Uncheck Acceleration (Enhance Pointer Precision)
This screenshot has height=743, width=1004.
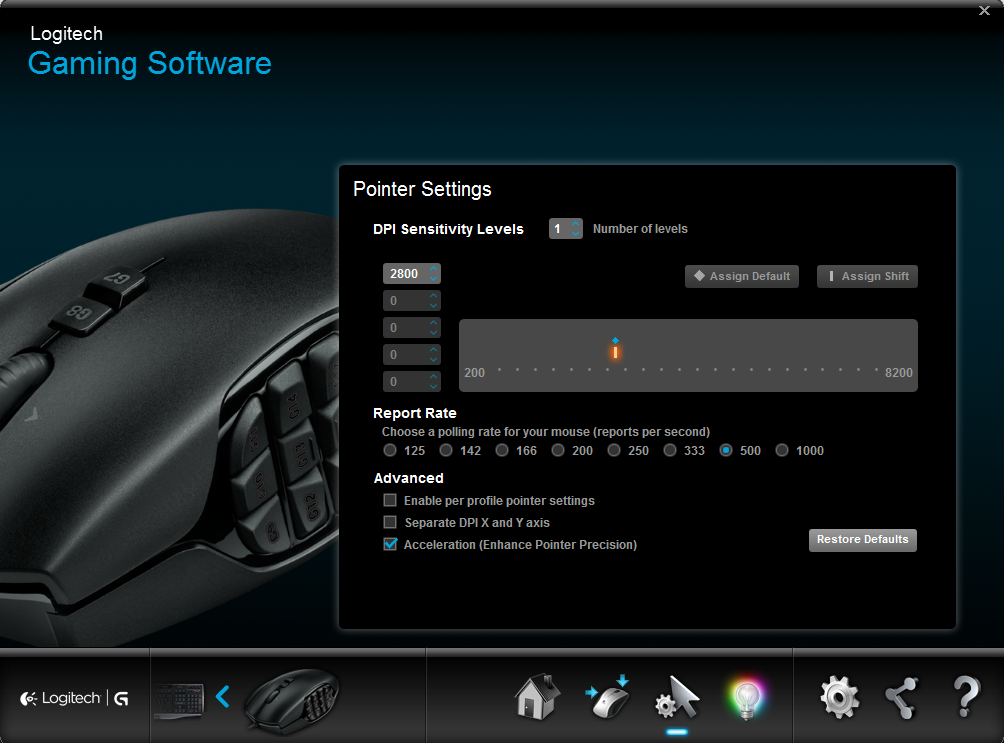pos(390,544)
